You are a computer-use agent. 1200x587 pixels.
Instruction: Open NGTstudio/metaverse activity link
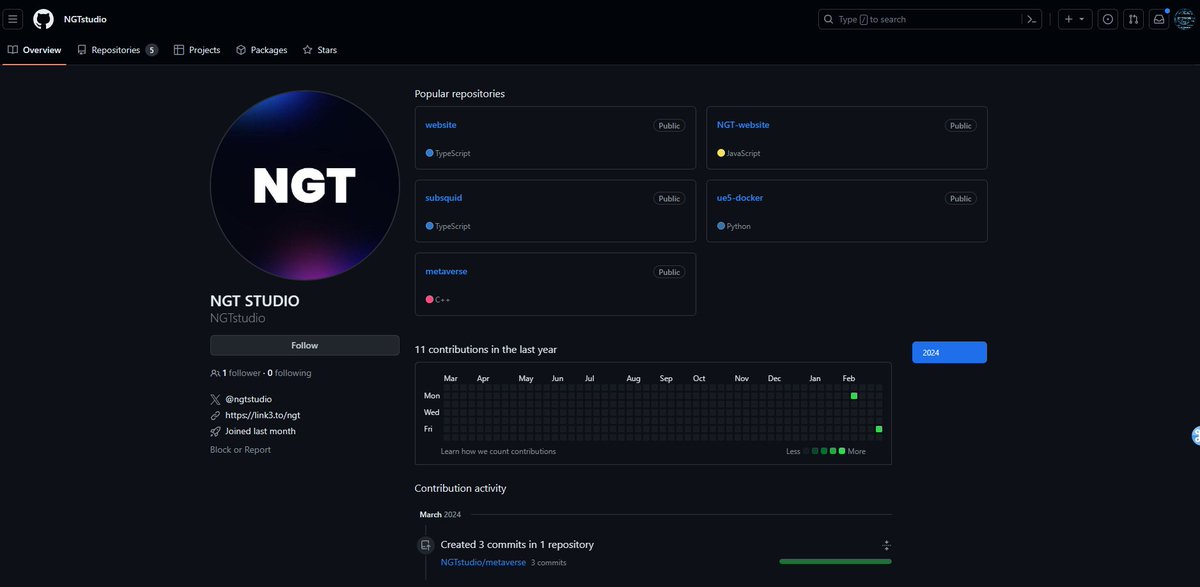coord(483,562)
